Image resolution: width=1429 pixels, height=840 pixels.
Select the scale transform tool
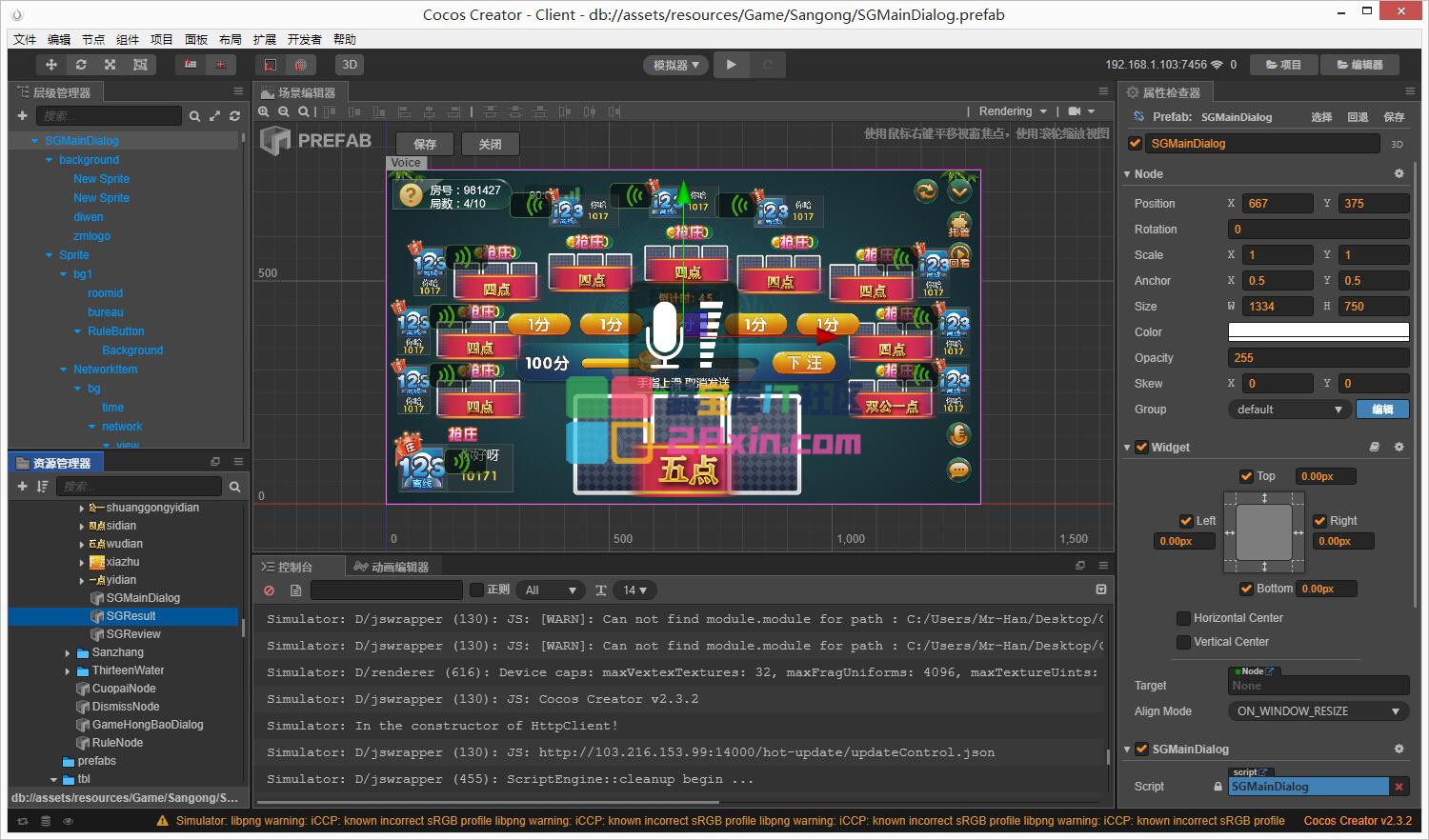click(111, 65)
